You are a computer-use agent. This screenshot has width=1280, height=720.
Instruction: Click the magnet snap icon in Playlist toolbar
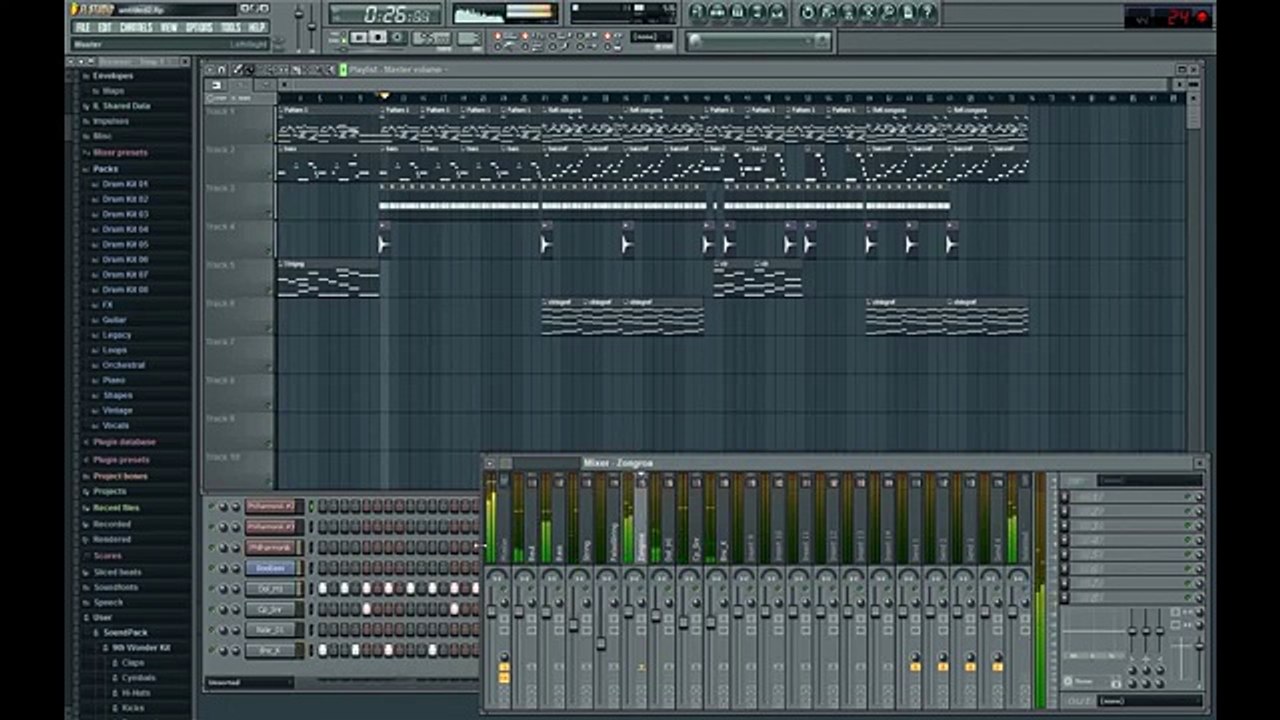coord(222,70)
